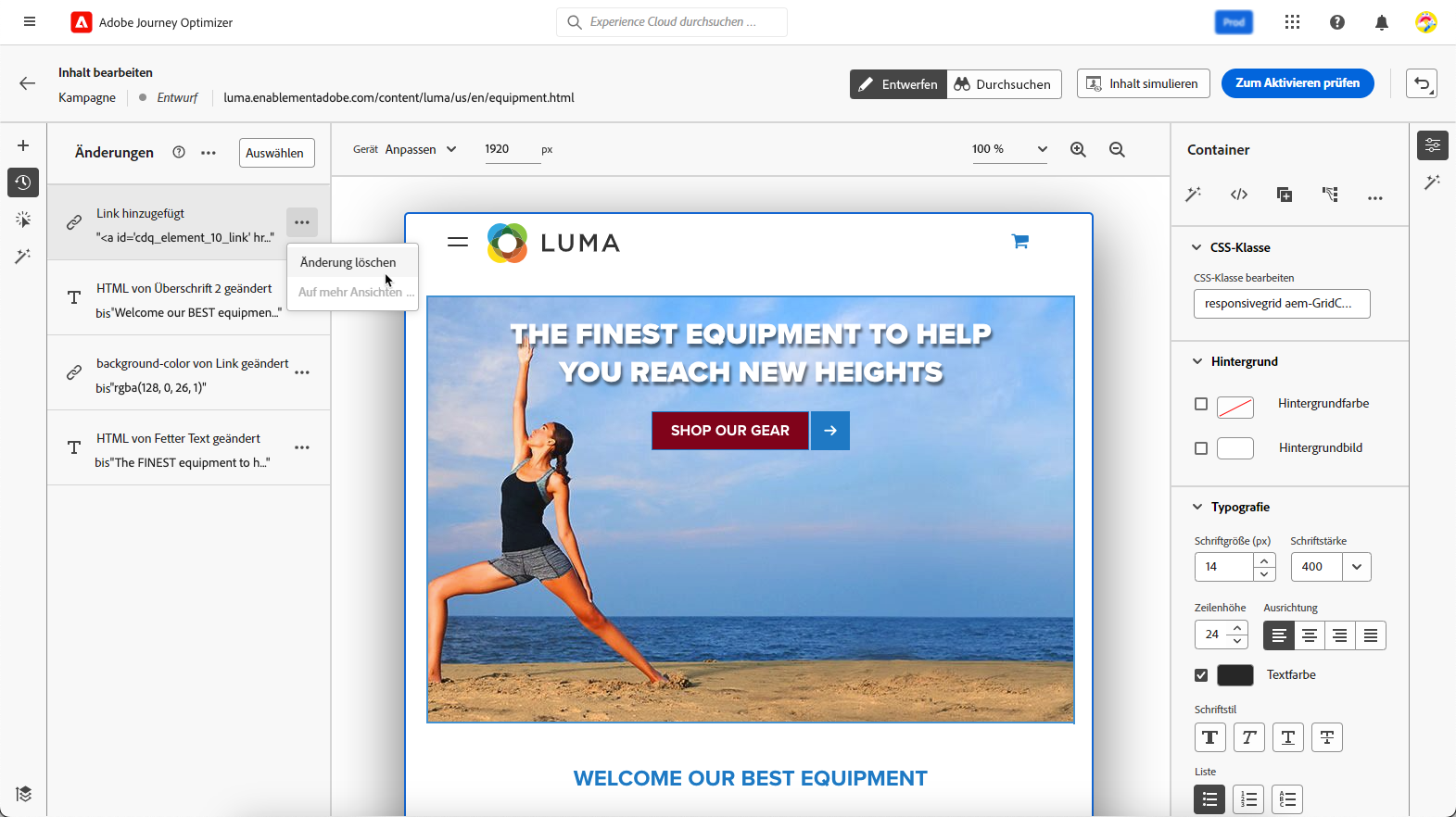Click Inhalt simulieren button
Screen dimensions: 1456x817
click(1144, 83)
